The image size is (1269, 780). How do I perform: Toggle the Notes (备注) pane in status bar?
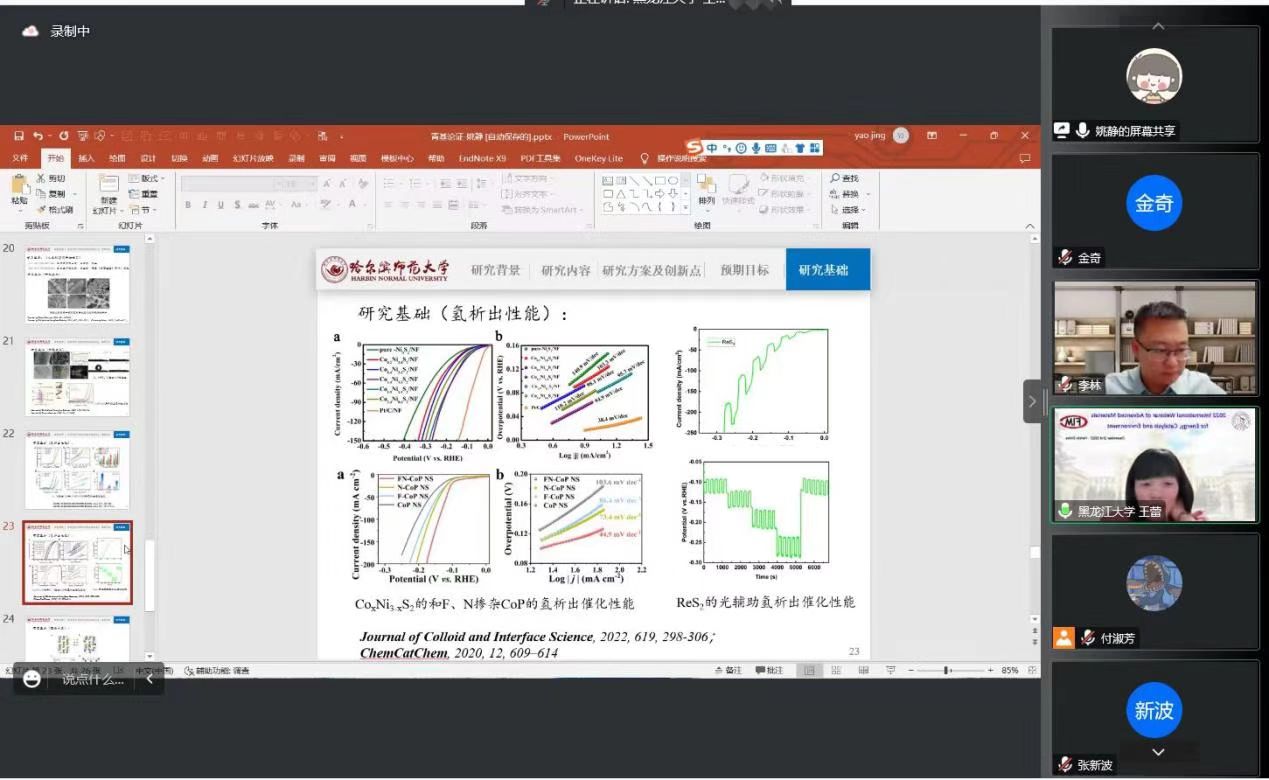click(728, 670)
